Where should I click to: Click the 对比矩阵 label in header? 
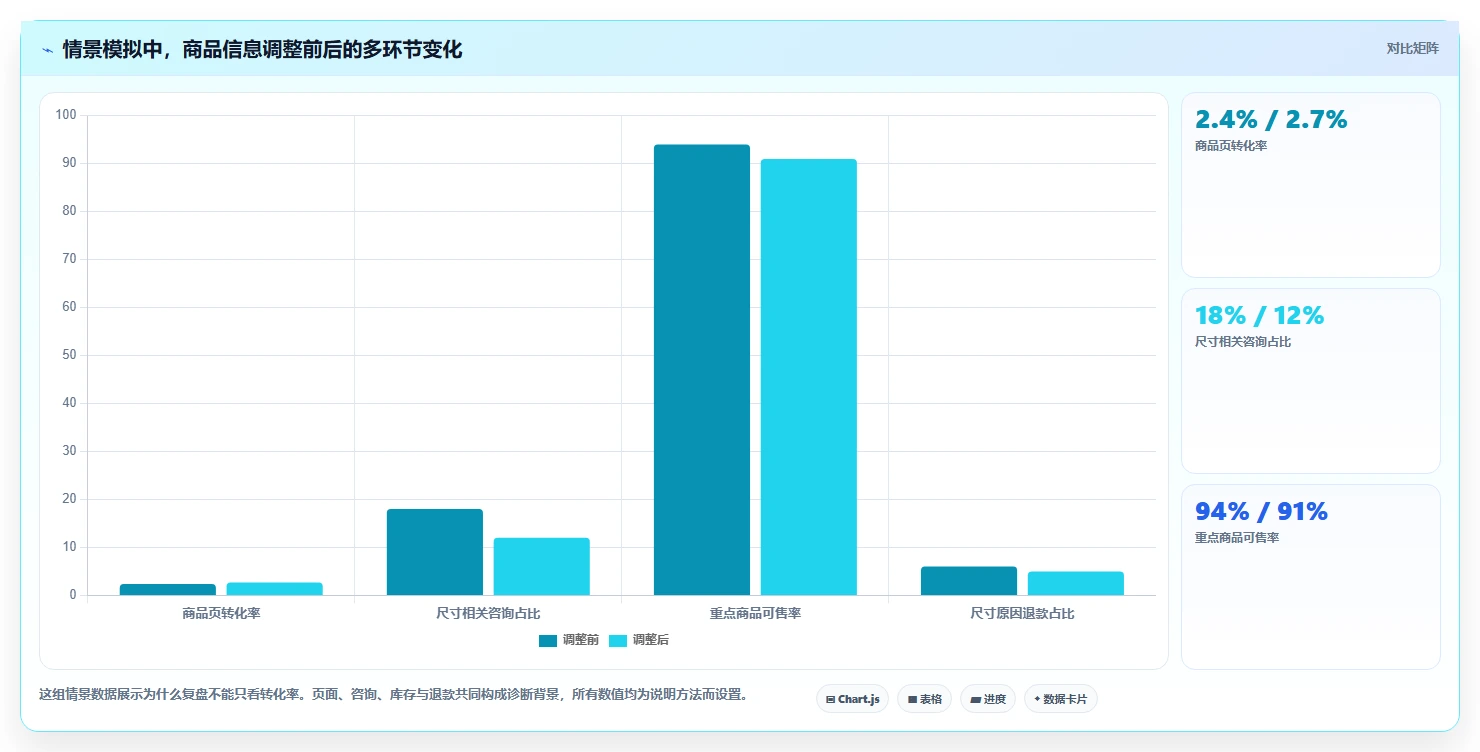tap(1413, 48)
